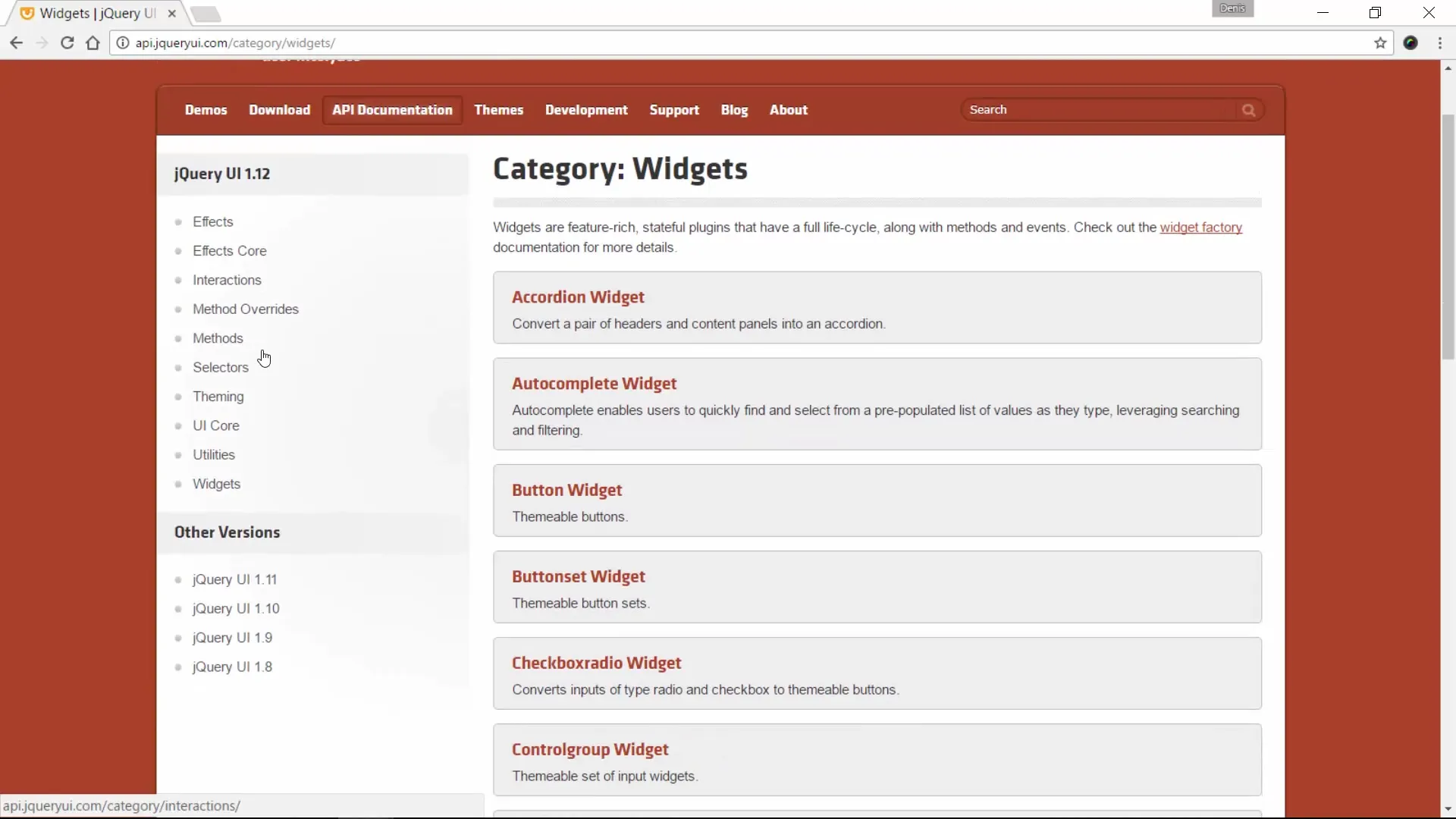
Task: Close the Widgets | jQuery UI tab
Action: tap(172, 14)
